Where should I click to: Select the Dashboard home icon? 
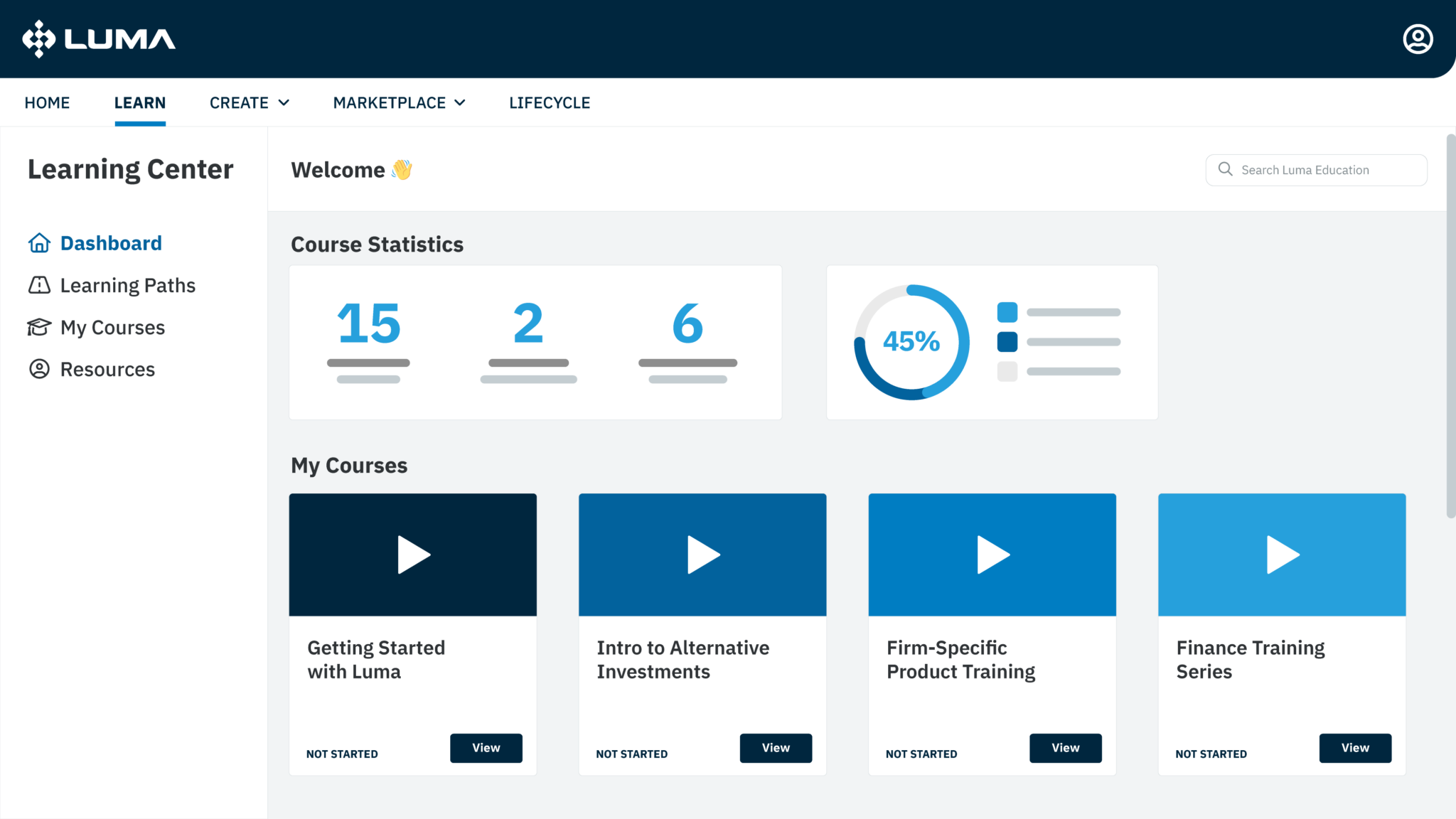pyautogui.click(x=39, y=242)
